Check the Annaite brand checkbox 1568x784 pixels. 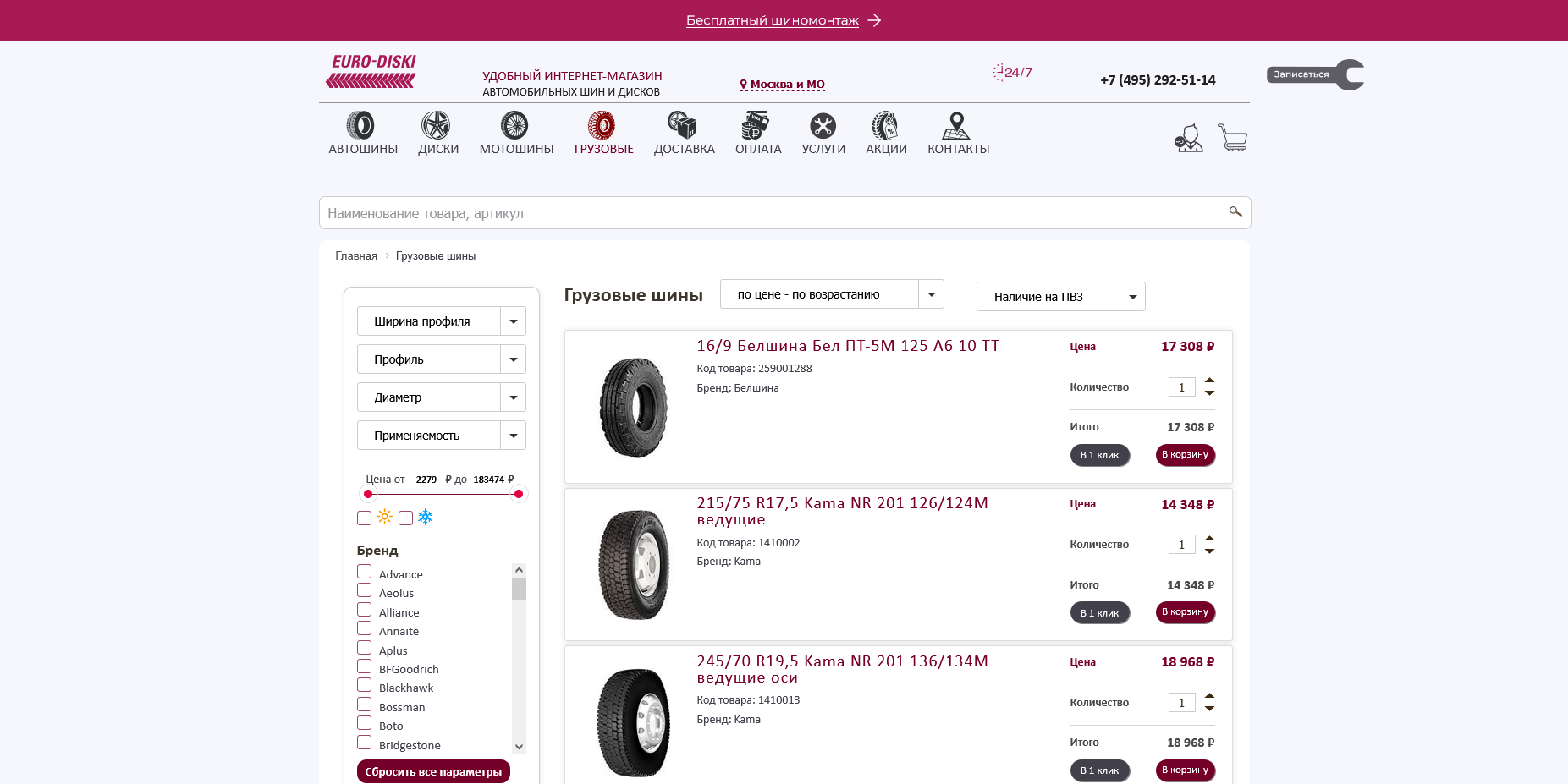(365, 628)
